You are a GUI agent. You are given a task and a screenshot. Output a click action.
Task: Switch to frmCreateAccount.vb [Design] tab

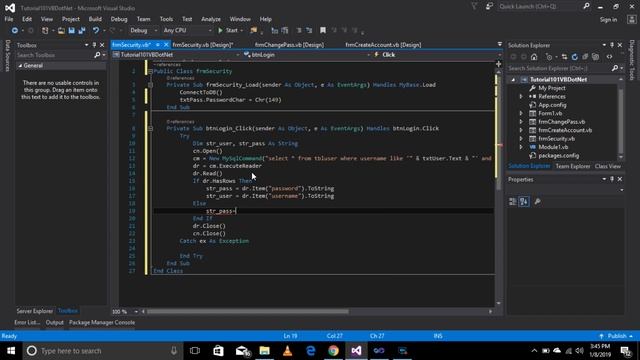[383, 45]
